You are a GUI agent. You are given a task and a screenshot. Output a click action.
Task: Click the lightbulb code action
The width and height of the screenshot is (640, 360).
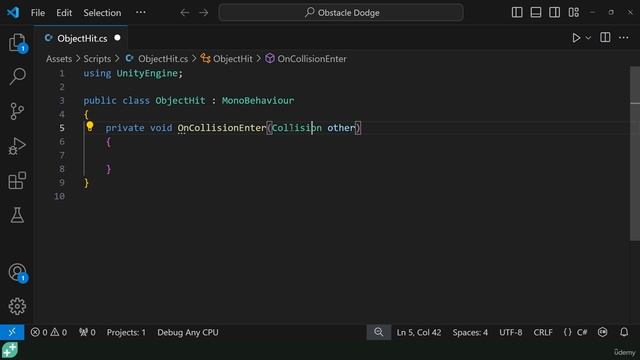click(x=90, y=127)
